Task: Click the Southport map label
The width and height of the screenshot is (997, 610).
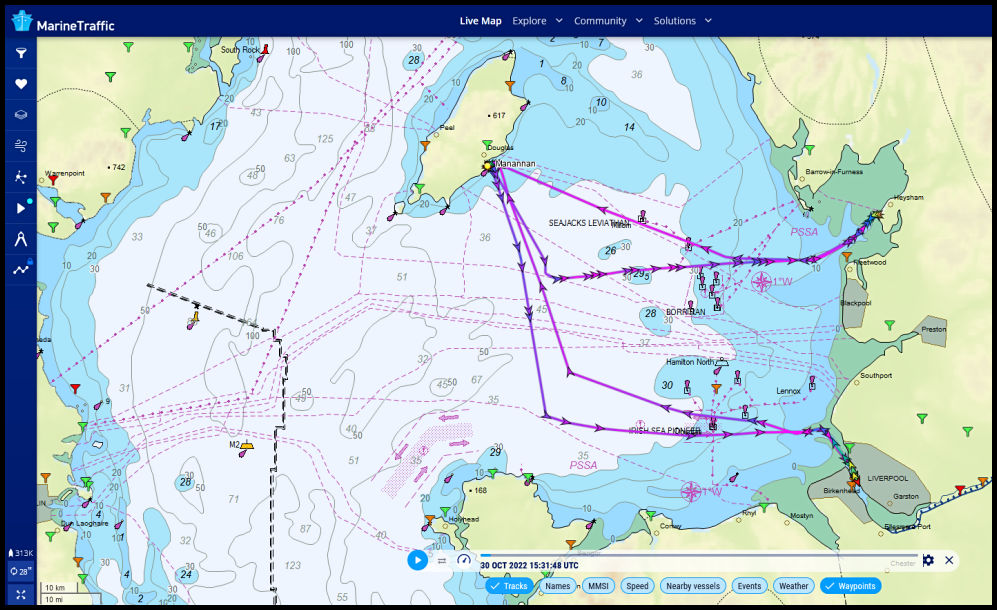Action: (876, 375)
